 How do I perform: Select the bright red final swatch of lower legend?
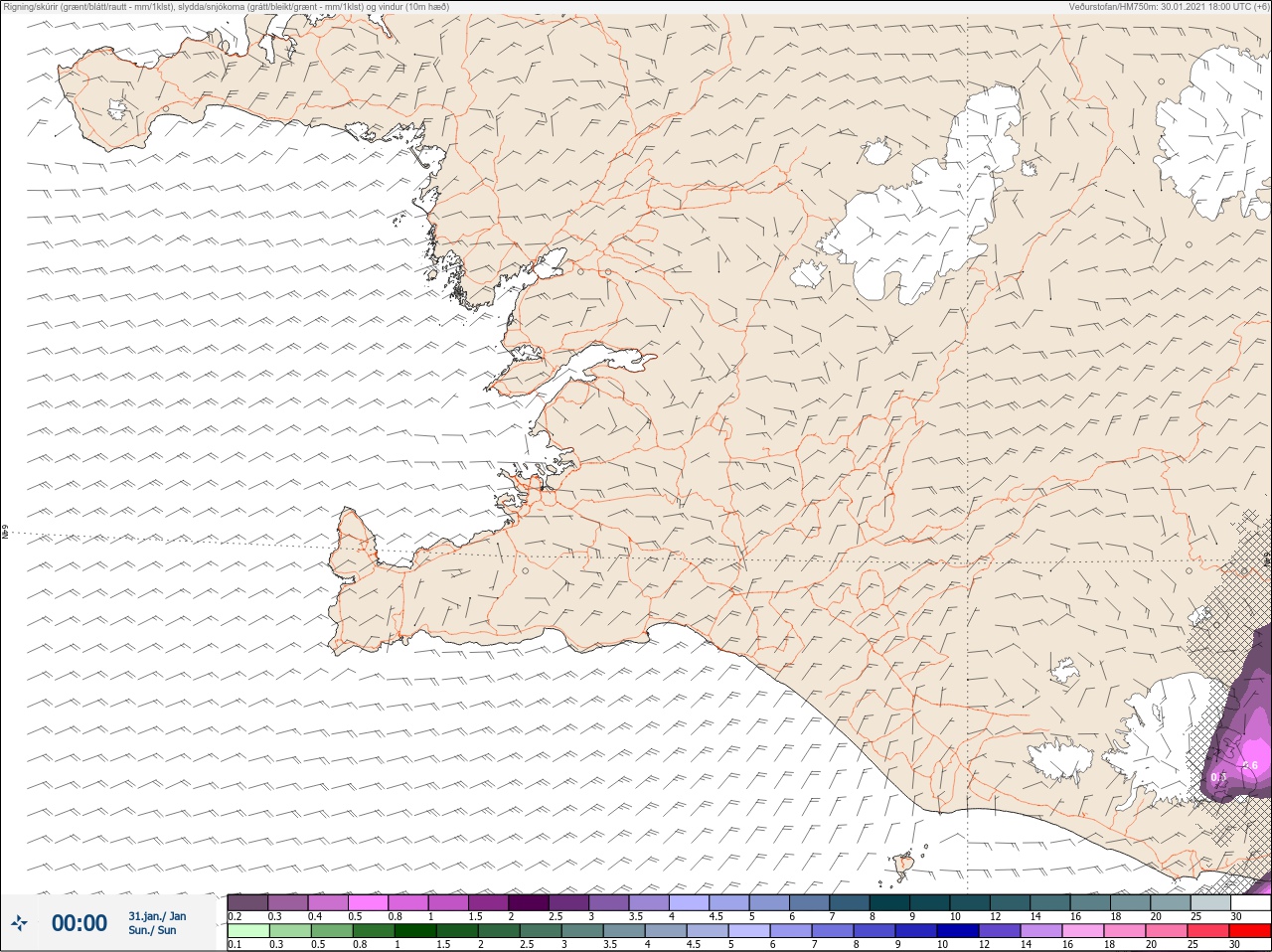click(x=1250, y=931)
